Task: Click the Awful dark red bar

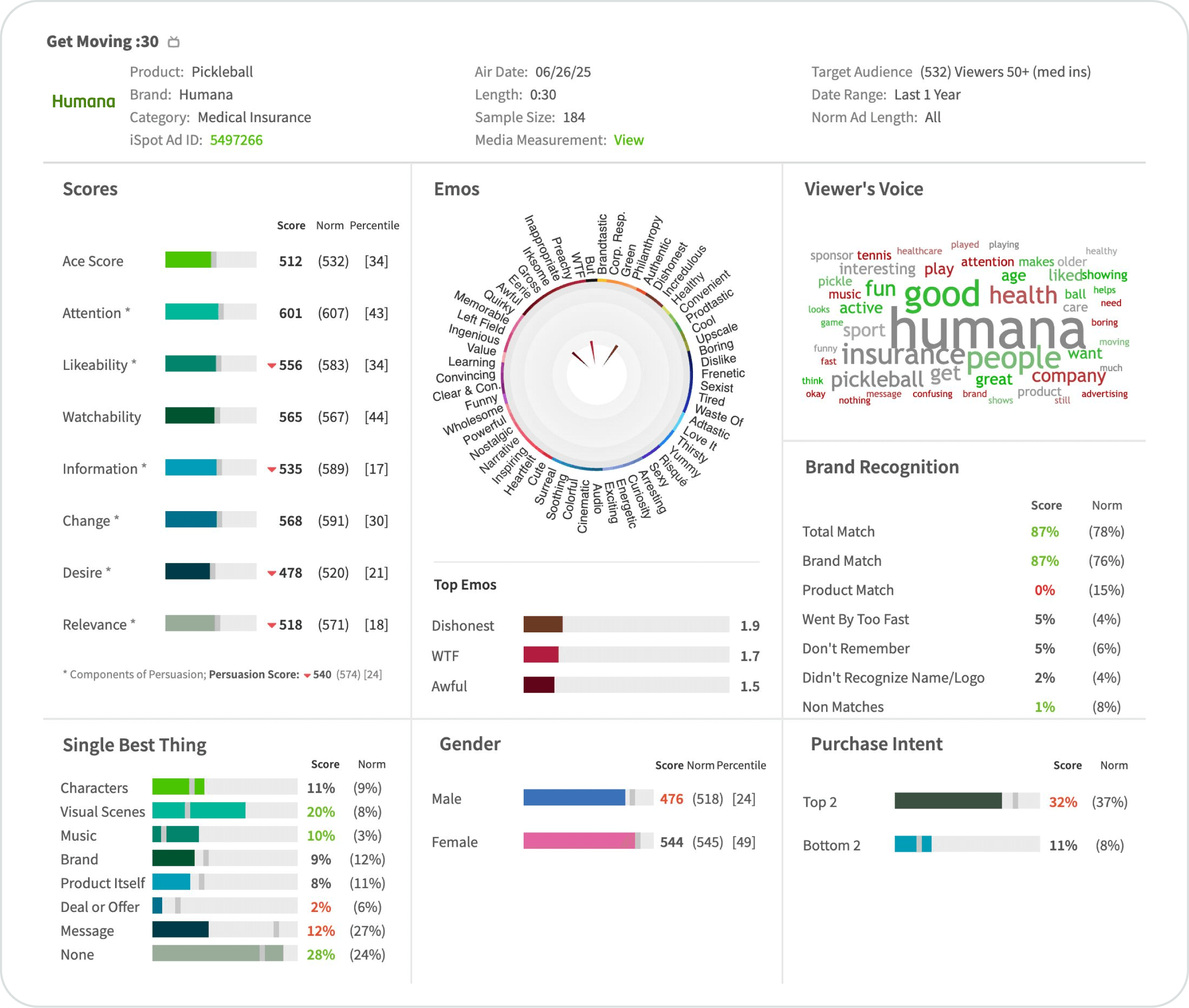Action: click(x=538, y=685)
